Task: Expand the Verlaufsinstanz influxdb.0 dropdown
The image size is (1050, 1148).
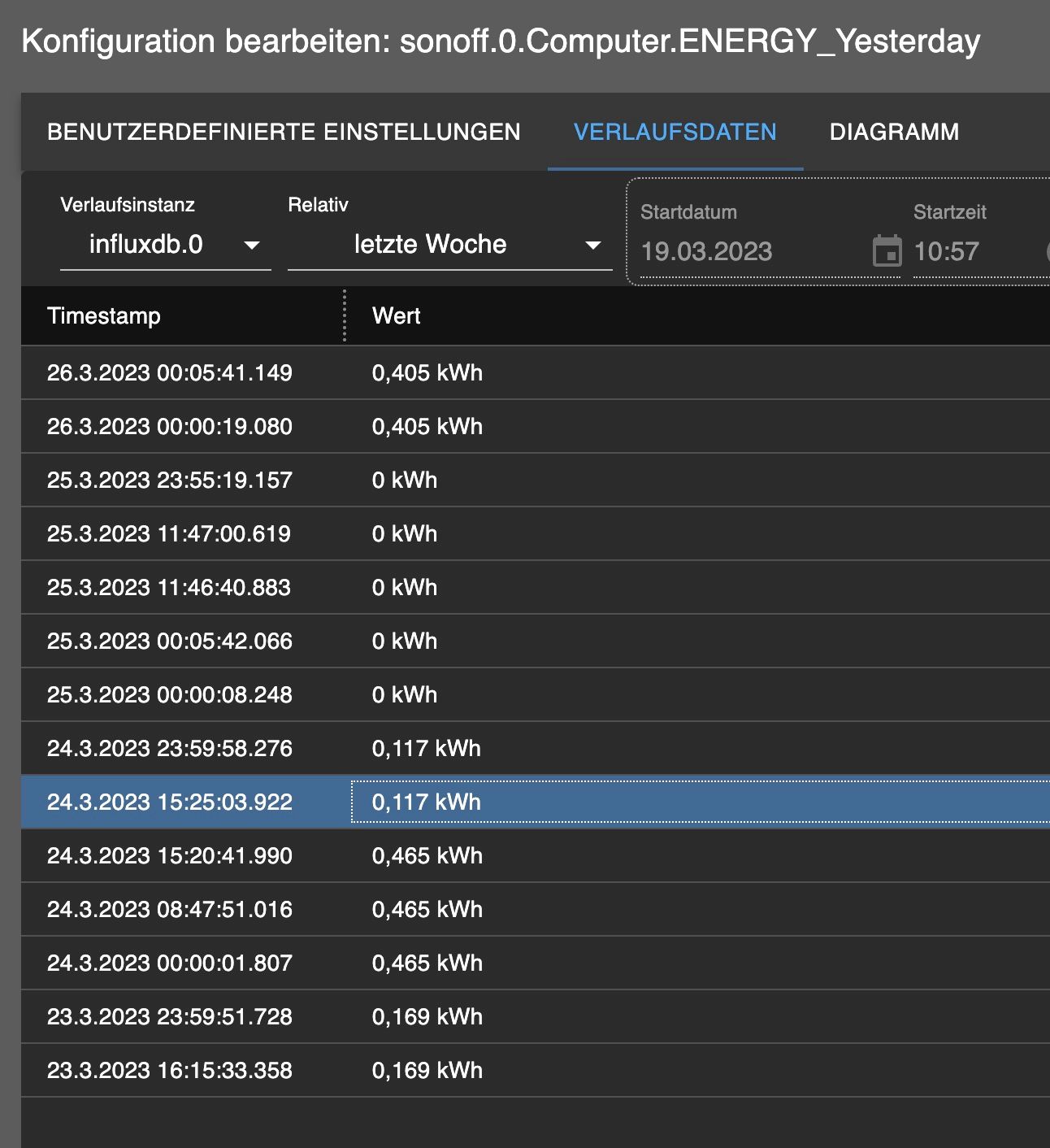Action: (x=166, y=244)
